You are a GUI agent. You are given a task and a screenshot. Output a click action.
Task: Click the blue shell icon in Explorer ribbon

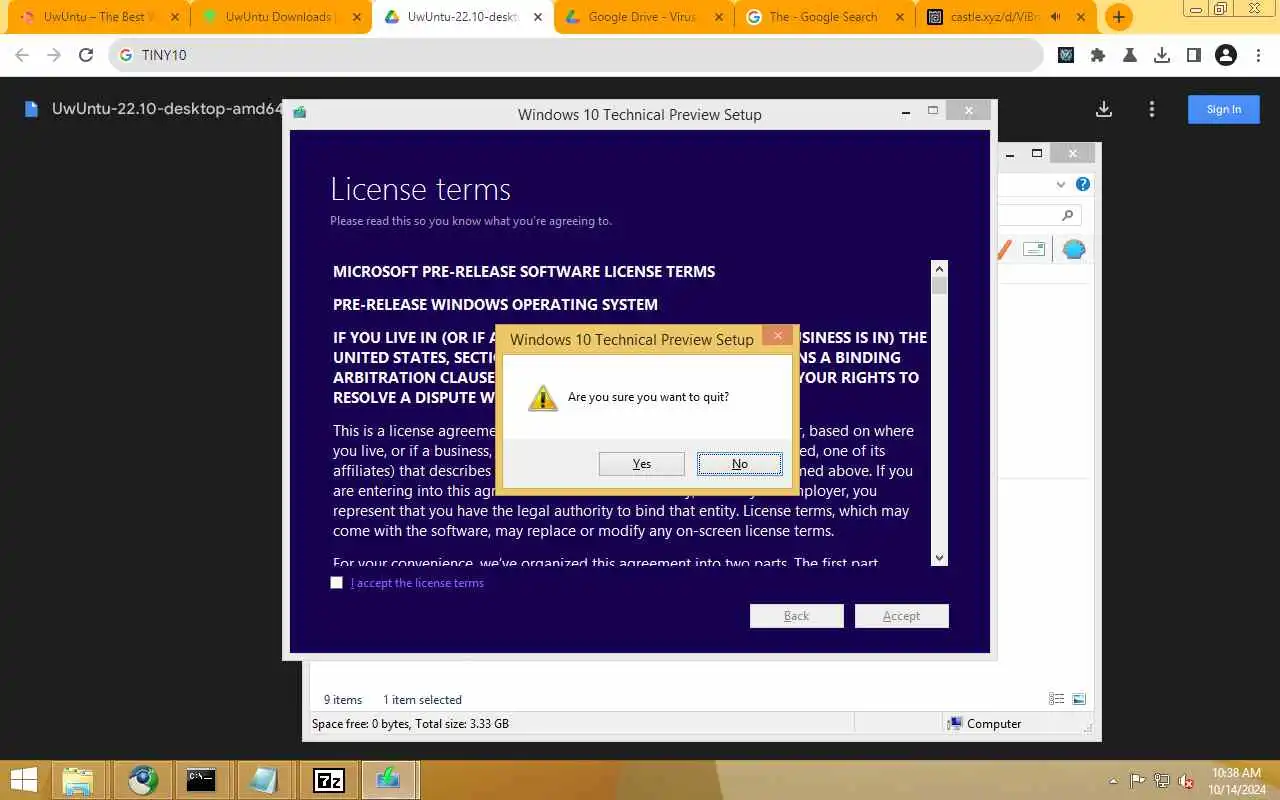[1074, 249]
